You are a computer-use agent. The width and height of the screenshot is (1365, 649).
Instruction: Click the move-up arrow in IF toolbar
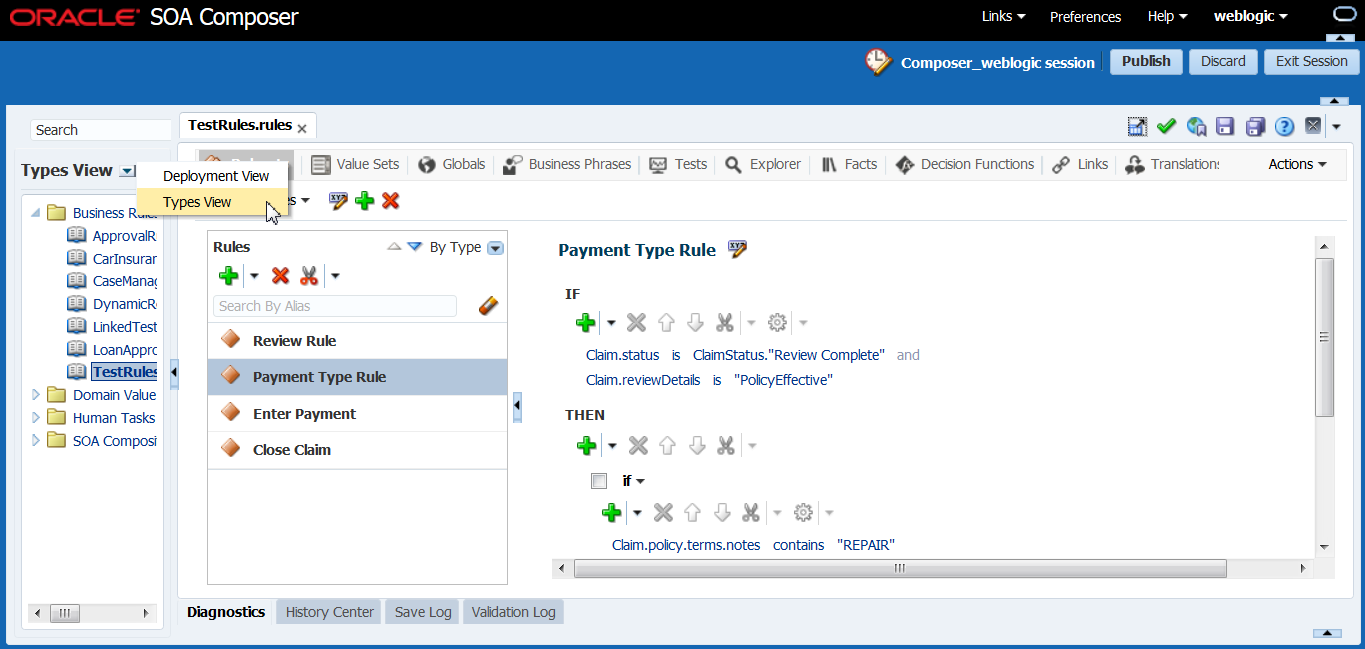click(666, 323)
